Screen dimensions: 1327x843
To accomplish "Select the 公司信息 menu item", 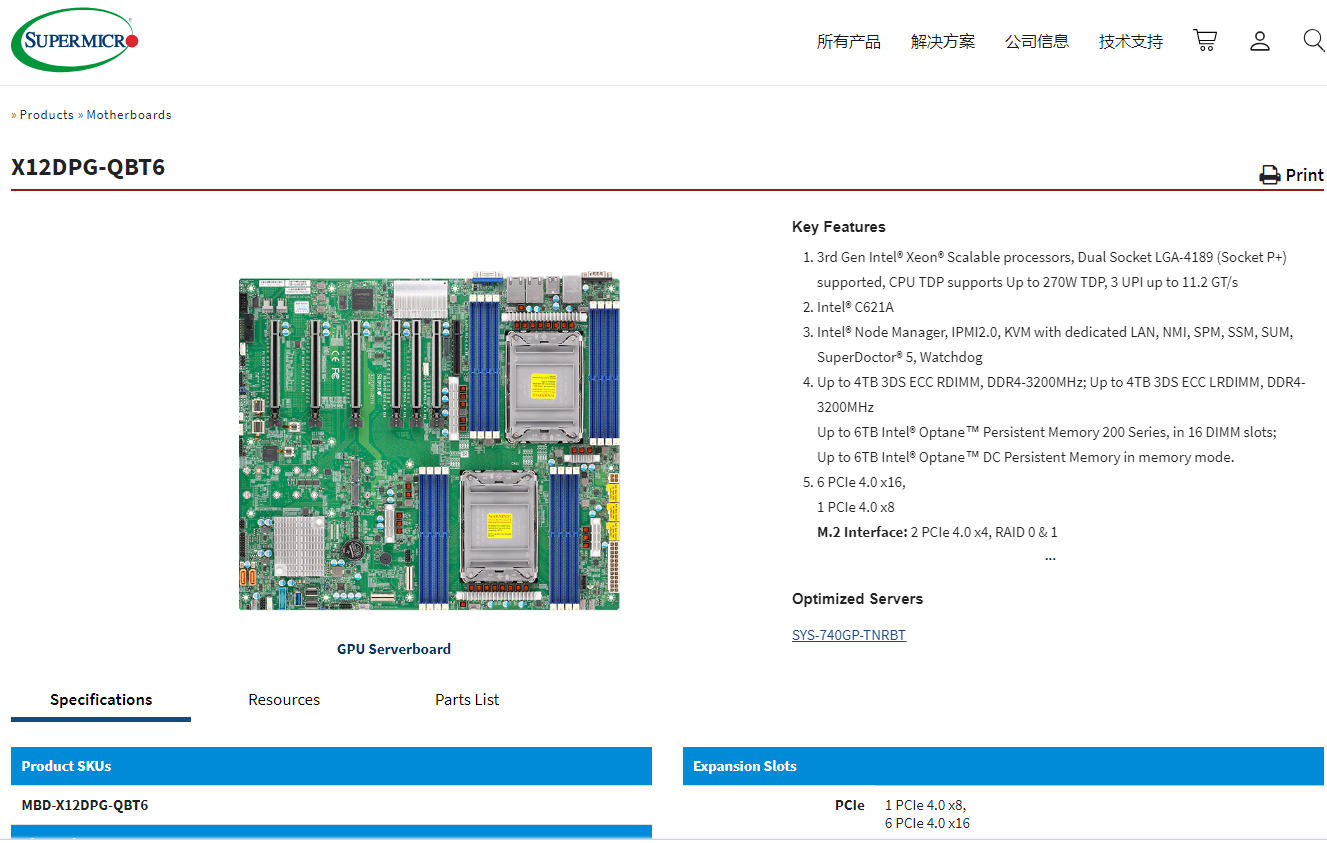I will tap(1036, 42).
